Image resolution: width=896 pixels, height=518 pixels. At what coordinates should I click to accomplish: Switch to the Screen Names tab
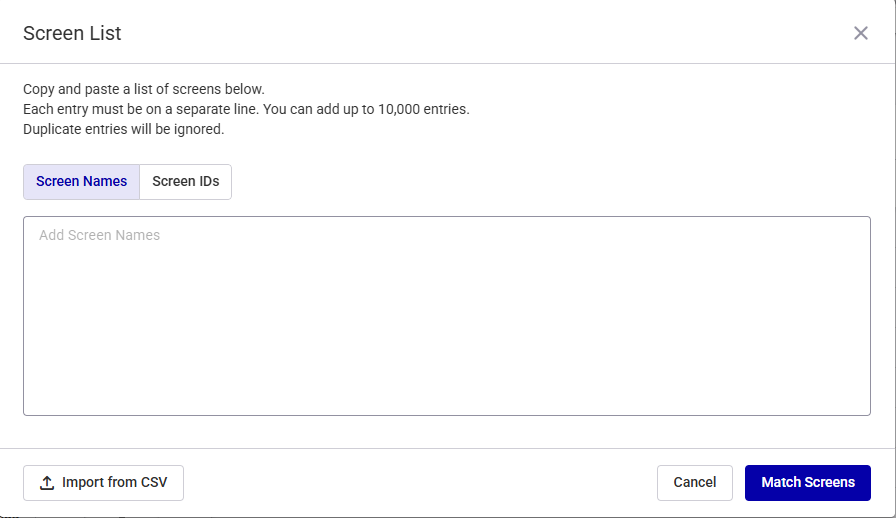tap(81, 182)
